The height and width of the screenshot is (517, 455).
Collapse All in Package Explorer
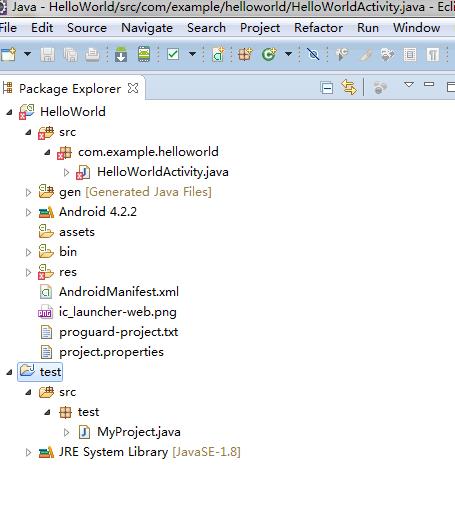tap(327, 88)
